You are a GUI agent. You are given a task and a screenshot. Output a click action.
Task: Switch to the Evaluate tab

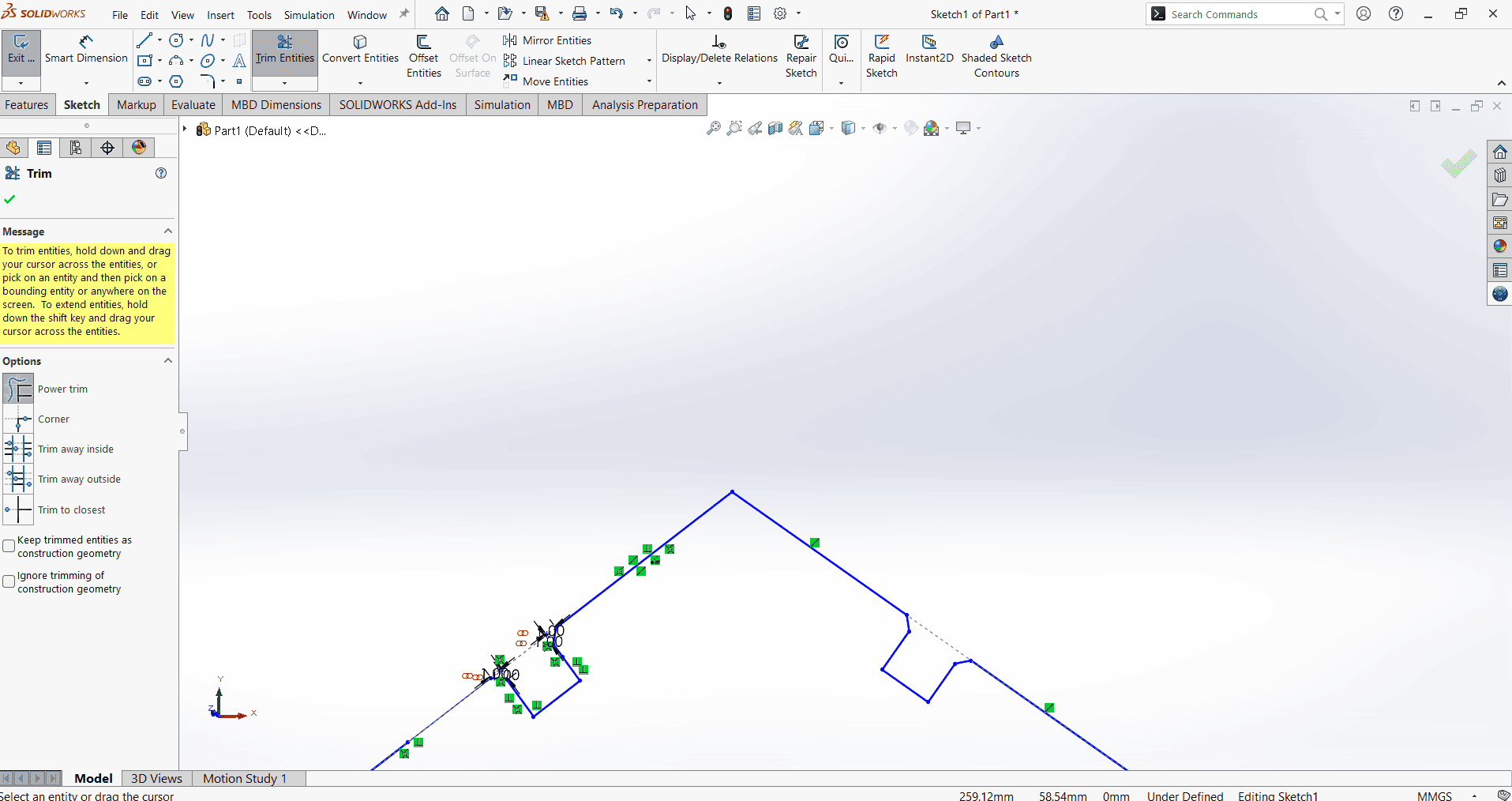point(193,104)
